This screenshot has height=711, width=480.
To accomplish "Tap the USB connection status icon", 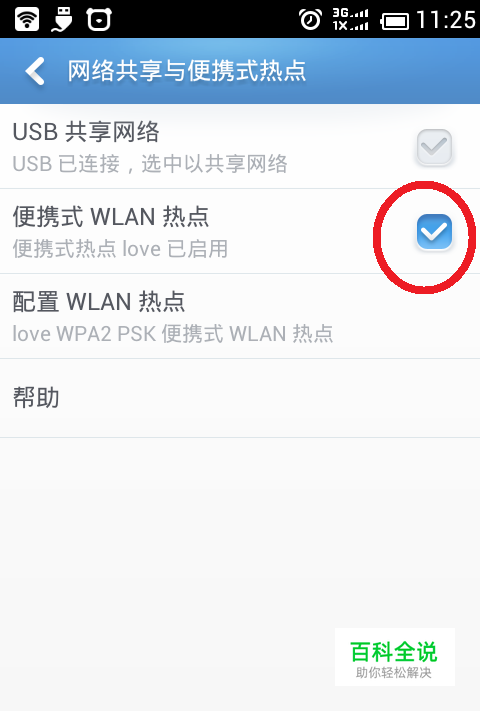I will coord(62,19).
